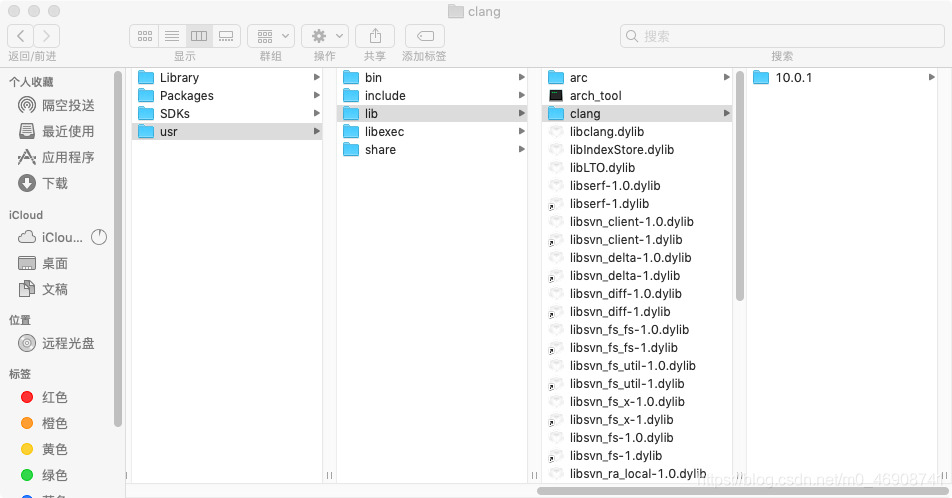Click the sidebar vertical scrollbar
952x498 pixels.
[x=118, y=249]
